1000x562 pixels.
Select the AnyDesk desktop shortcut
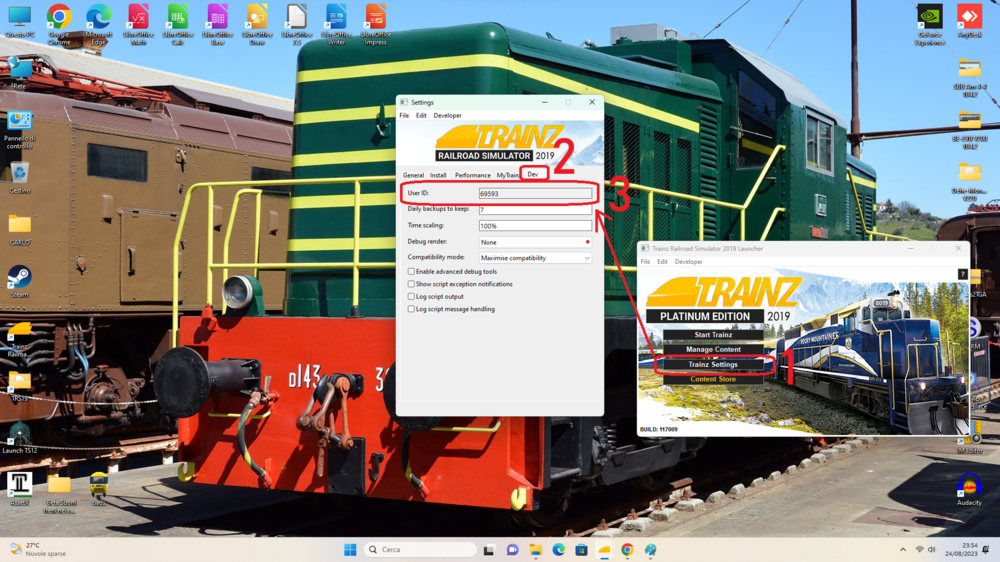click(969, 23)
